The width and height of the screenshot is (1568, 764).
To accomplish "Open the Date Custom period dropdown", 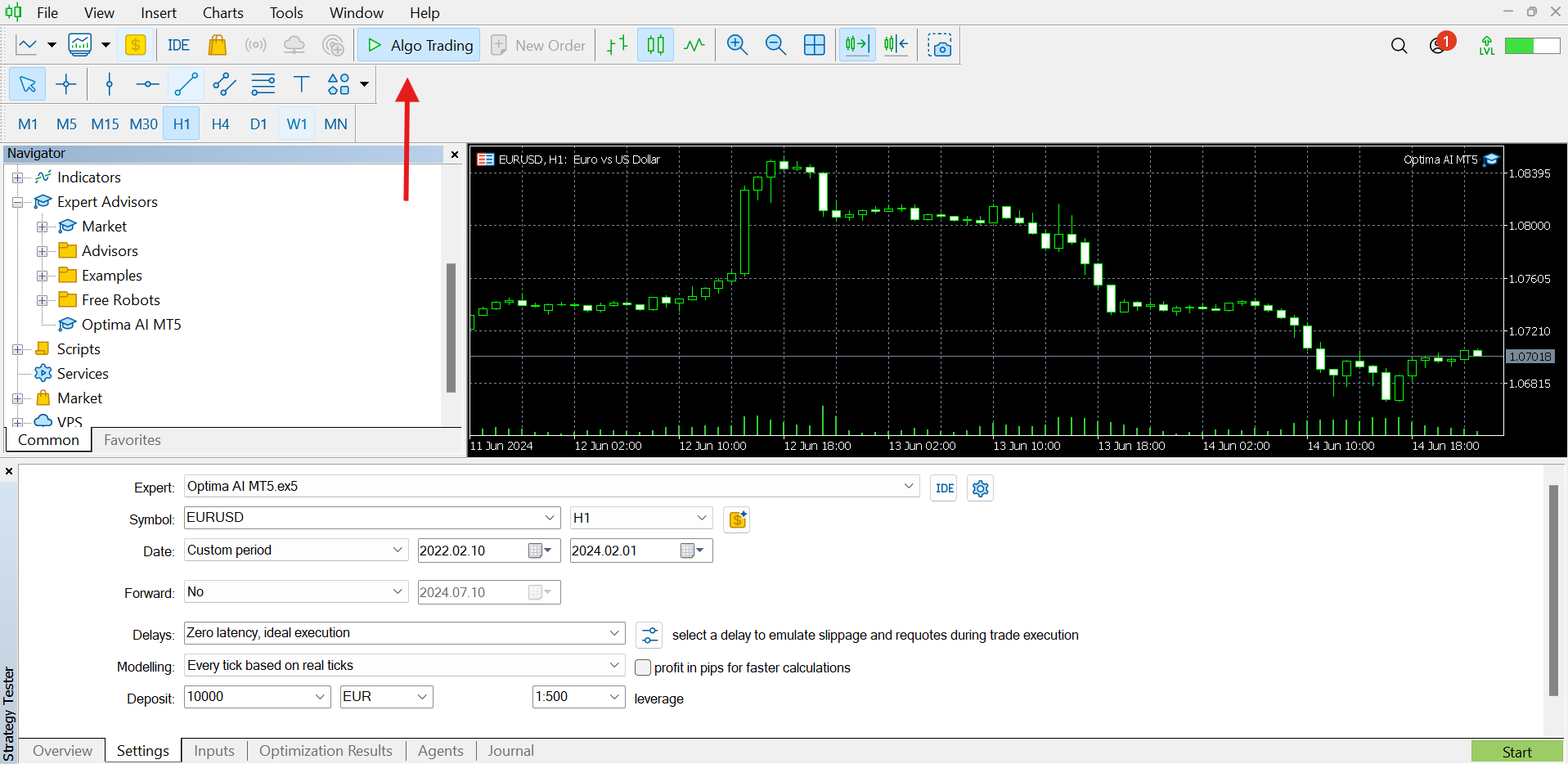I will tap(398, 550).
